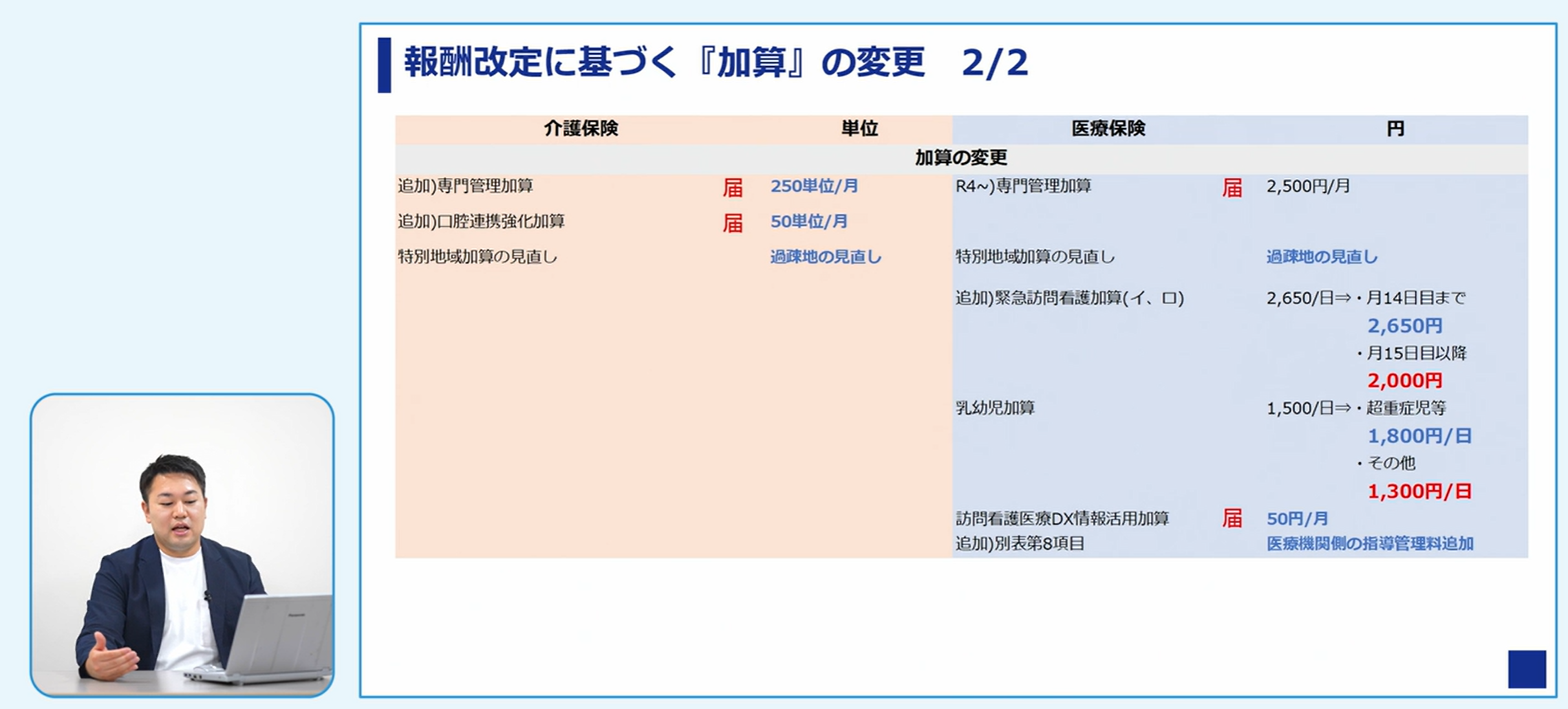Click the 介護保険 column header
Viewport: 1568px width, 709px height.
pyautogui.click(x=581, y=129)
